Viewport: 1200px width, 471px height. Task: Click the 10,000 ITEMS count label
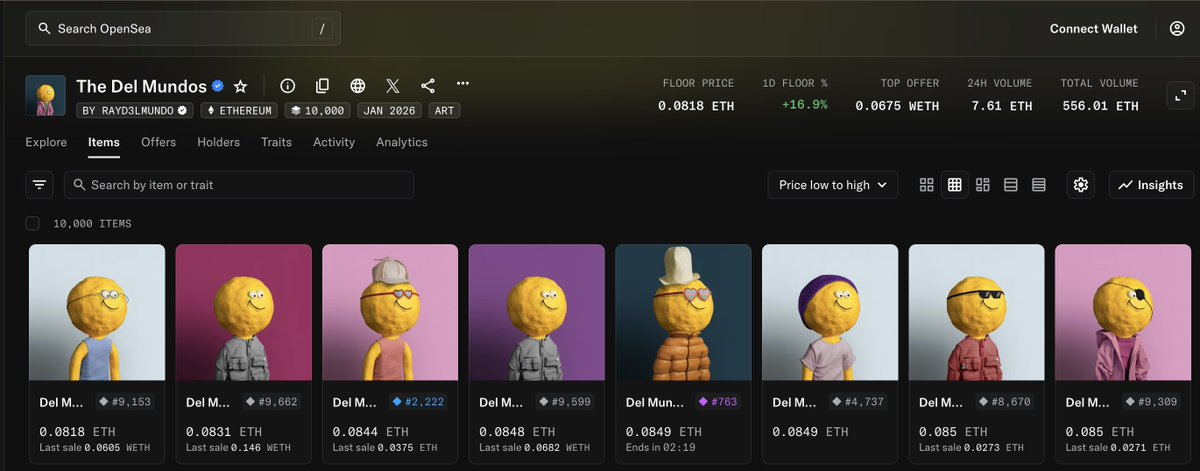coord(92,224)
